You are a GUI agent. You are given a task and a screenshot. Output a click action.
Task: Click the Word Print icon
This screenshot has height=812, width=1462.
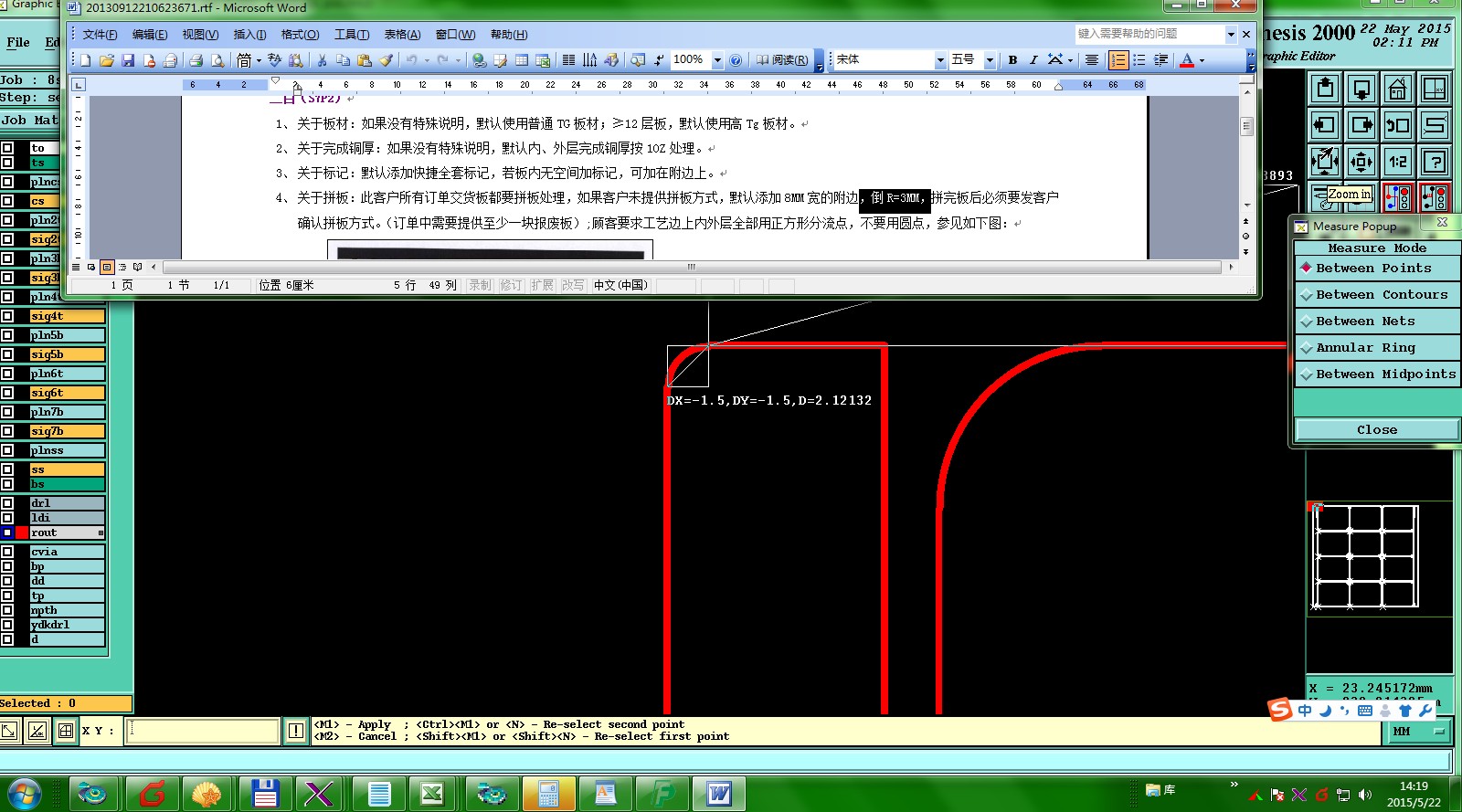coord(196,60)
